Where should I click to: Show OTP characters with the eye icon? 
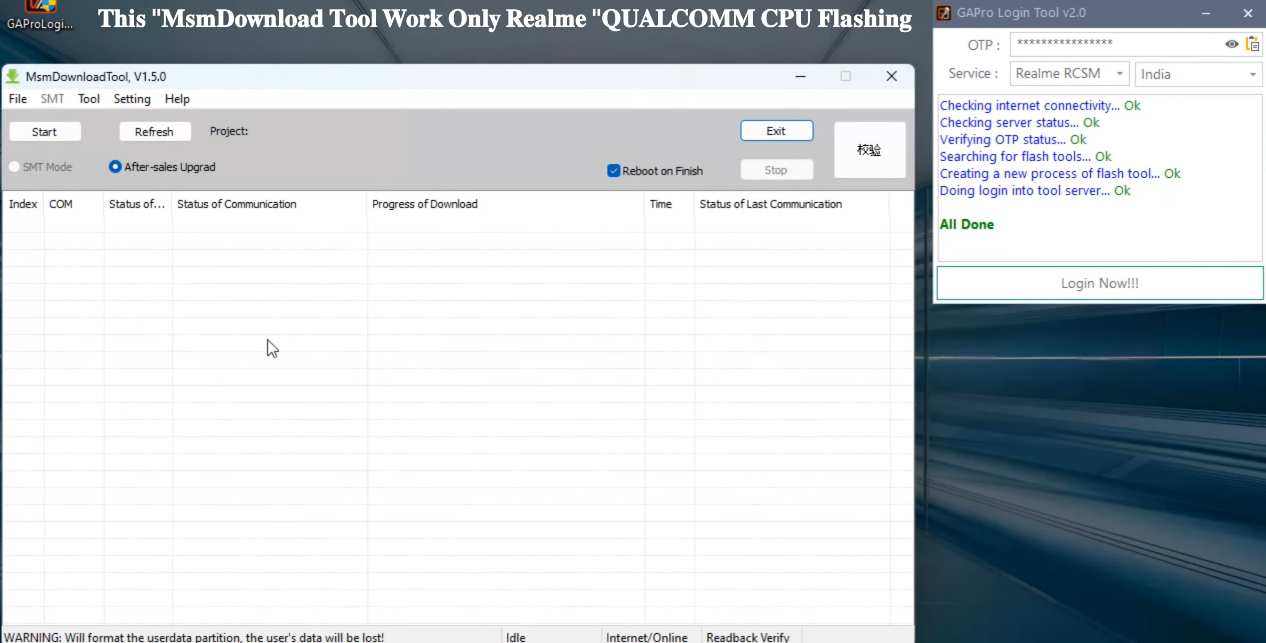[1232, 44]
